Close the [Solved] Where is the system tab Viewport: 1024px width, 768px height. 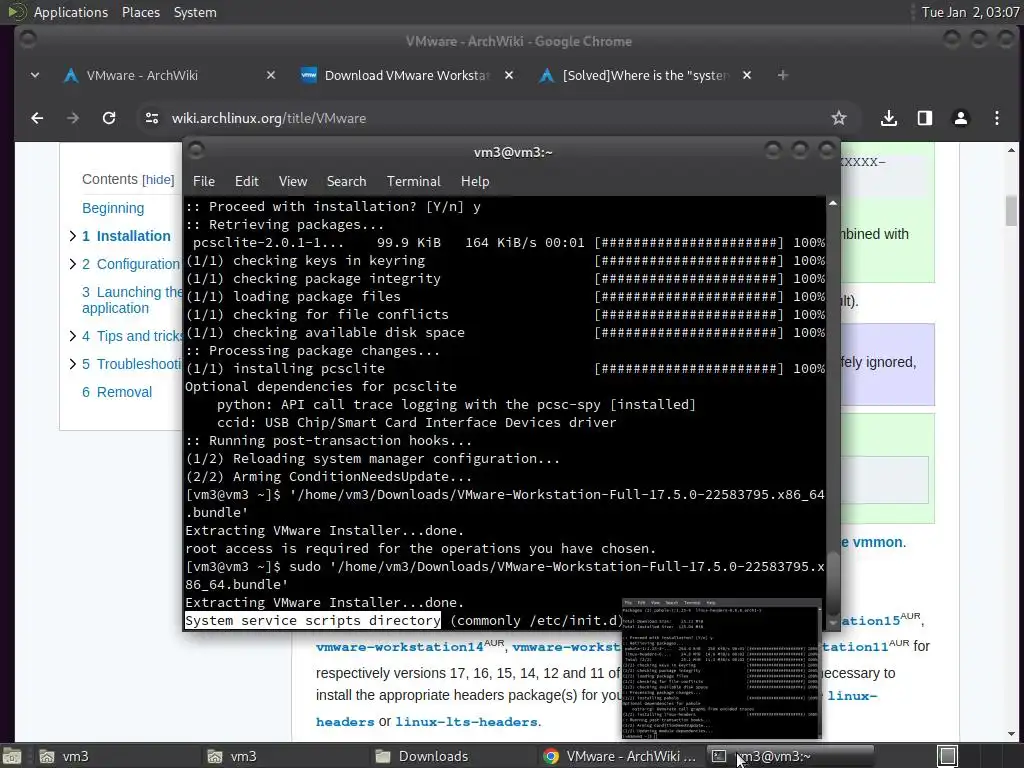[x=747, y=76]
